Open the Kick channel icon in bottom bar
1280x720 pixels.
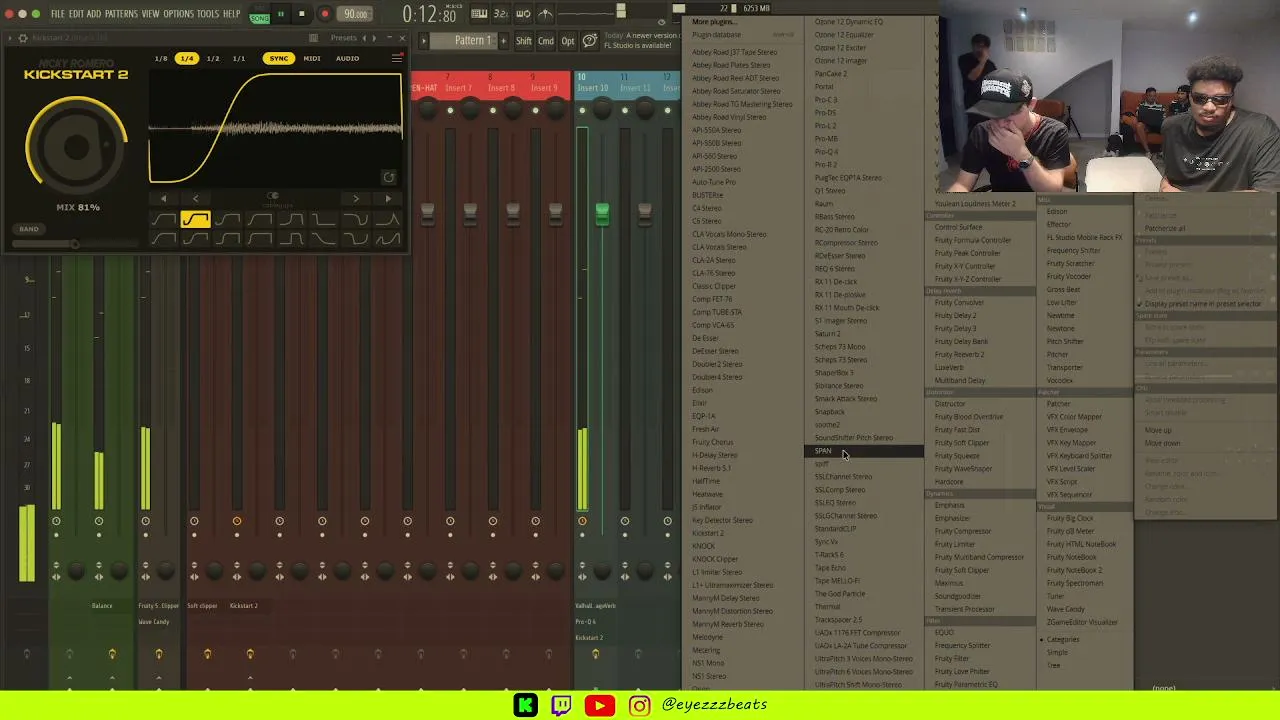(525, 706)
